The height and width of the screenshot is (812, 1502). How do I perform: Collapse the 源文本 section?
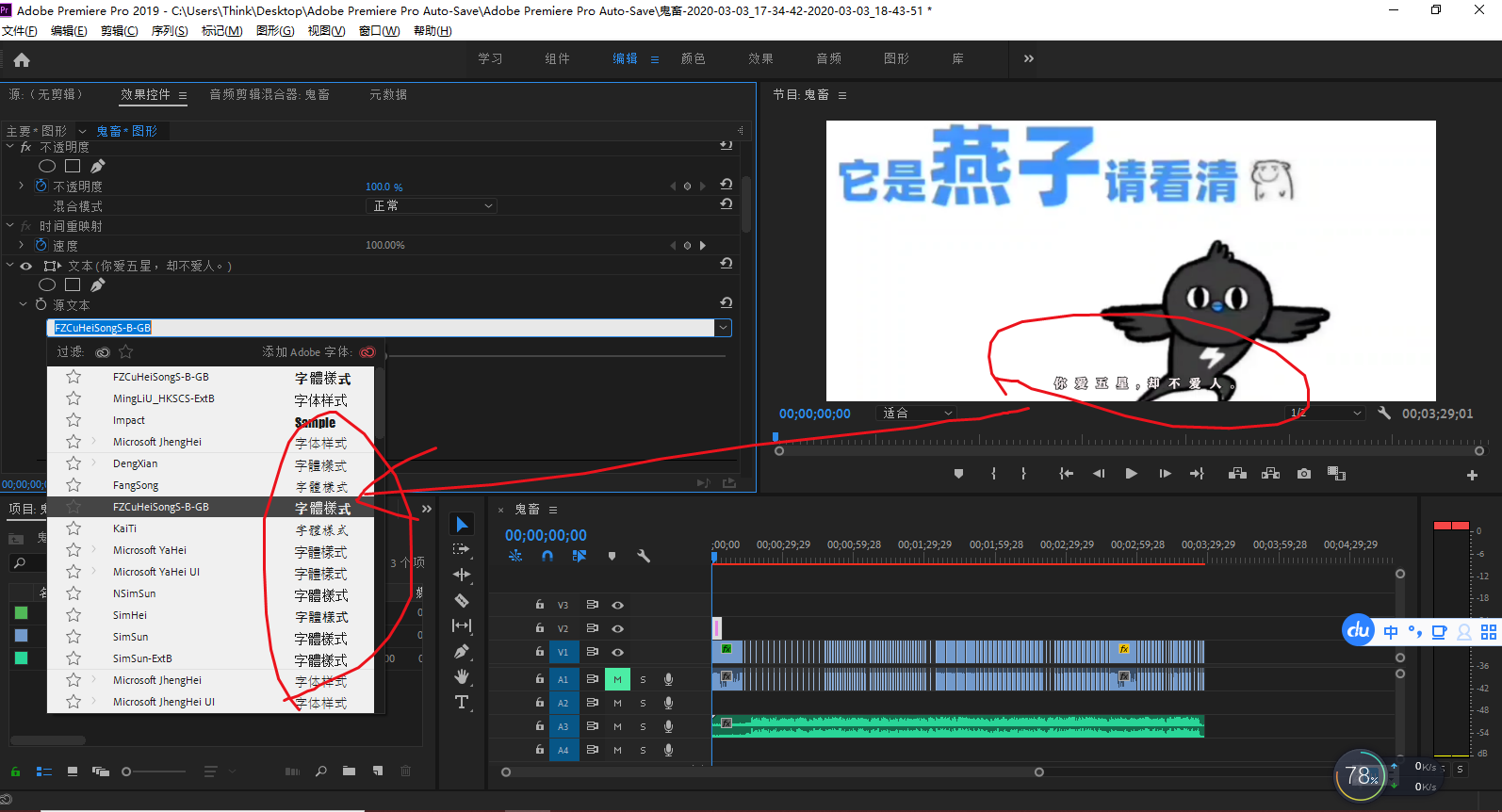24,304
